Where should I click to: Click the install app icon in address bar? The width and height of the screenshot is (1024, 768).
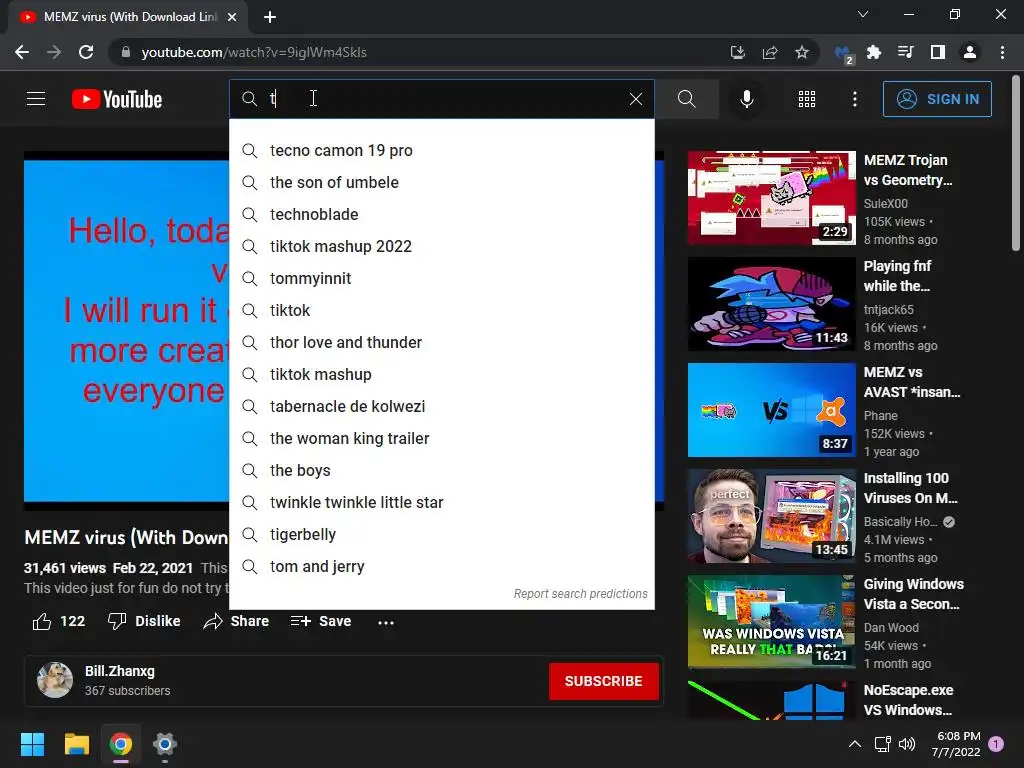click(x=737, y=52)
